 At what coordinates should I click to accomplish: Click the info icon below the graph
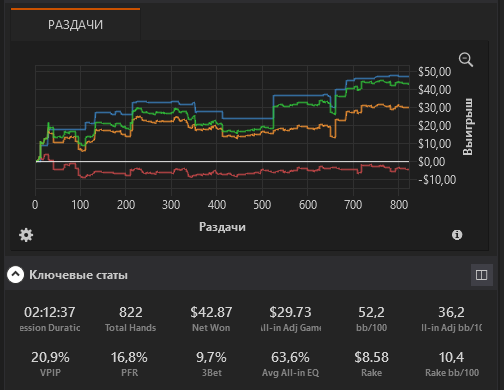pos(457,235)
